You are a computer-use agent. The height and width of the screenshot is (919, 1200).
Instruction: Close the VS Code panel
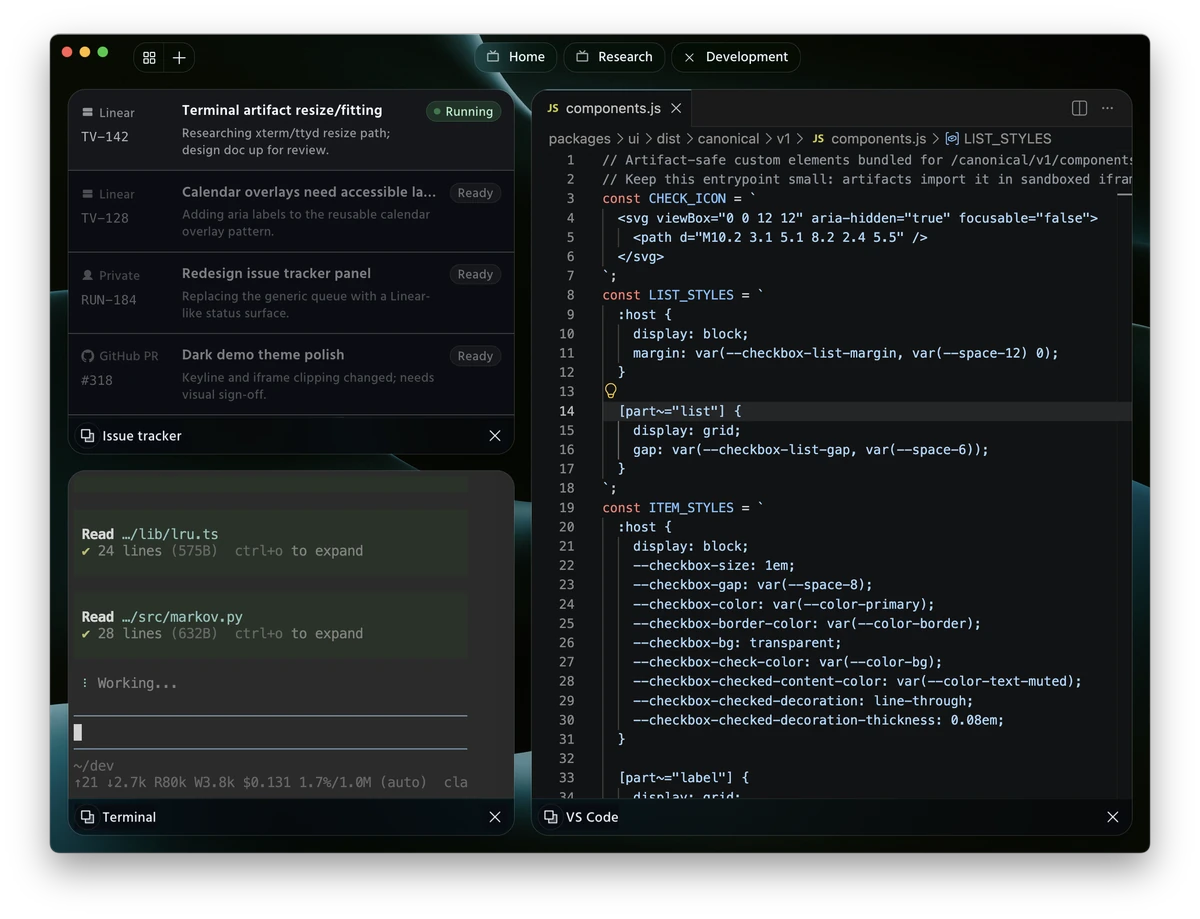pyautogui.click(x=1113, y=817)
